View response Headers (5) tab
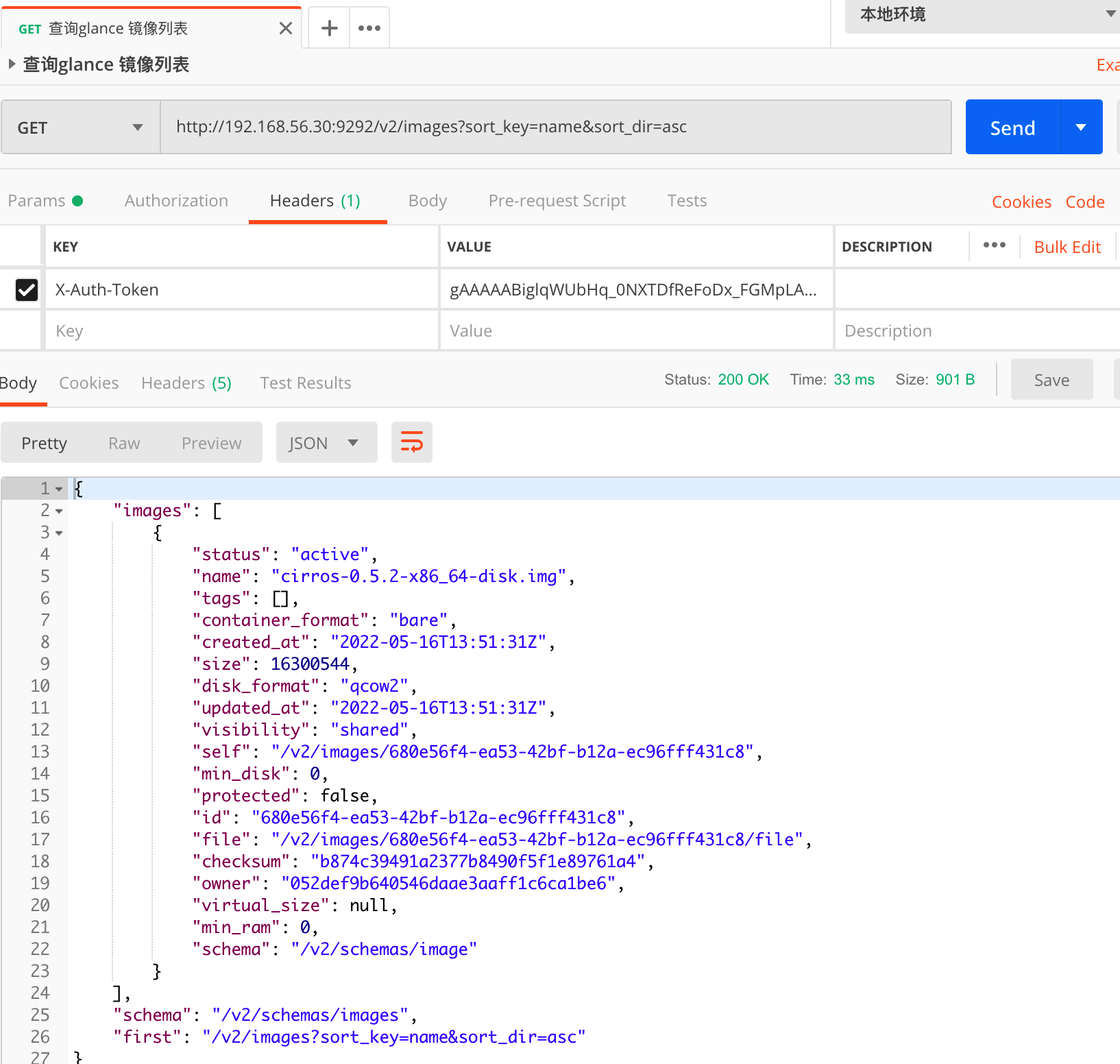This screenshot has width=1120, height=1064. click(x=186, y=383)
